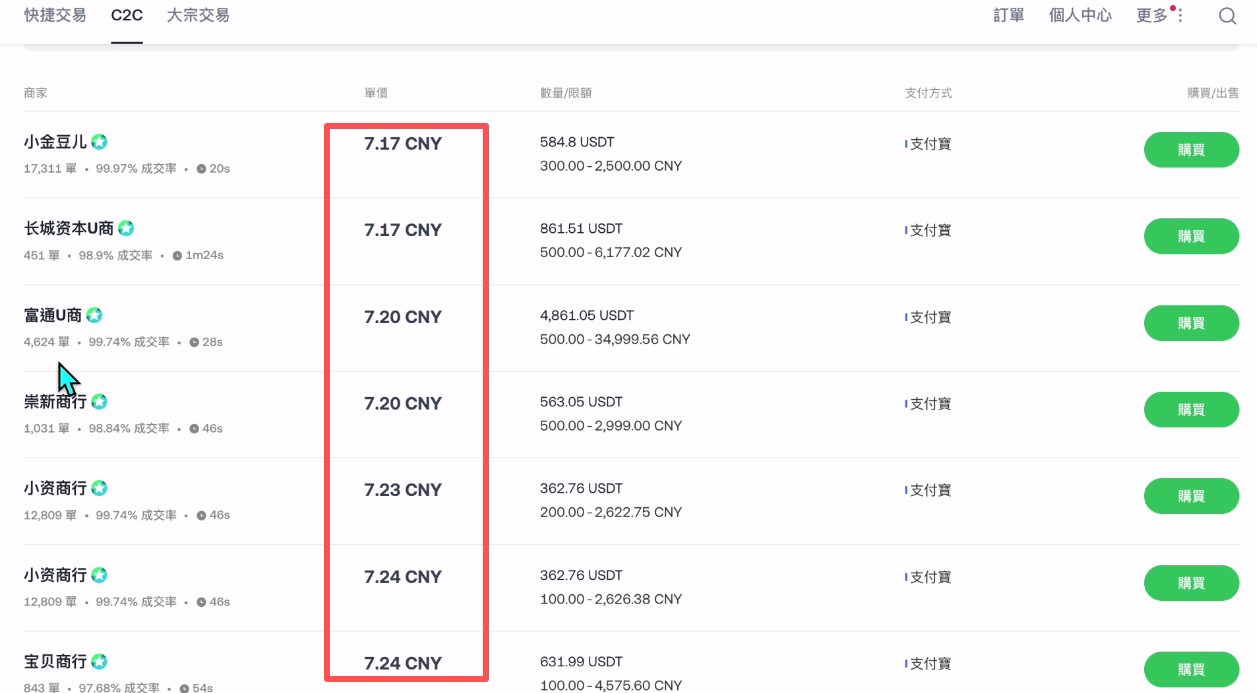The height and width of the screenshot is (693, 1257).
Task: Click clock icon in 富通U商 row
Action: coord(193,342)
